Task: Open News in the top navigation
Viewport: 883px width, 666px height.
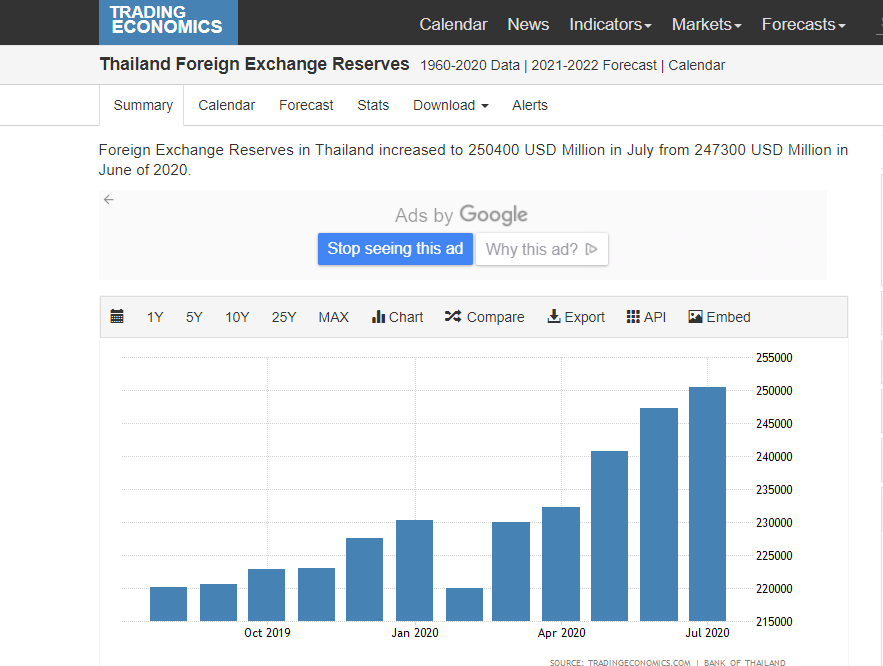Action: coord(528,24)
